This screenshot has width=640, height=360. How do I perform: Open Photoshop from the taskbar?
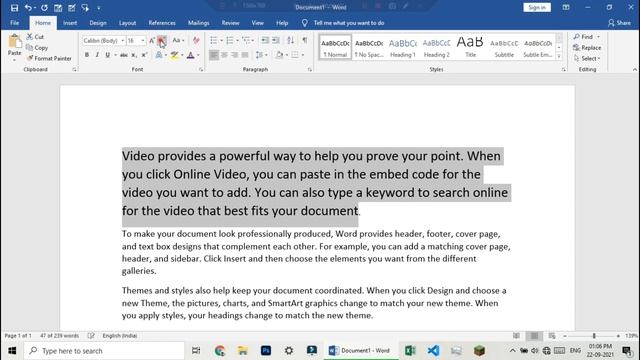point(266,351)
